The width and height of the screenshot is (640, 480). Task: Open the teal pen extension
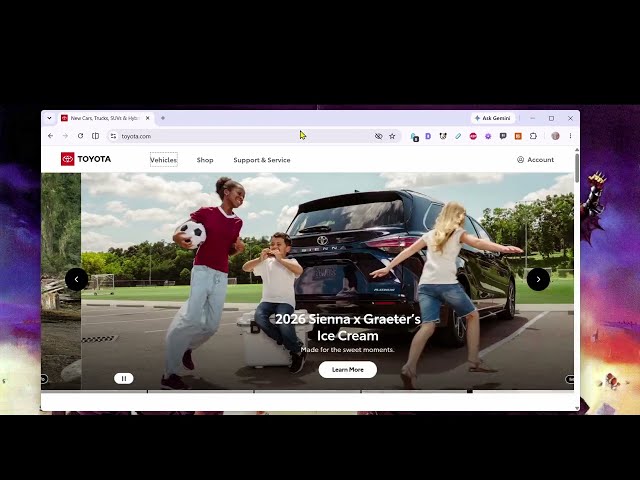pyautogui.click(x=458, y=136)
